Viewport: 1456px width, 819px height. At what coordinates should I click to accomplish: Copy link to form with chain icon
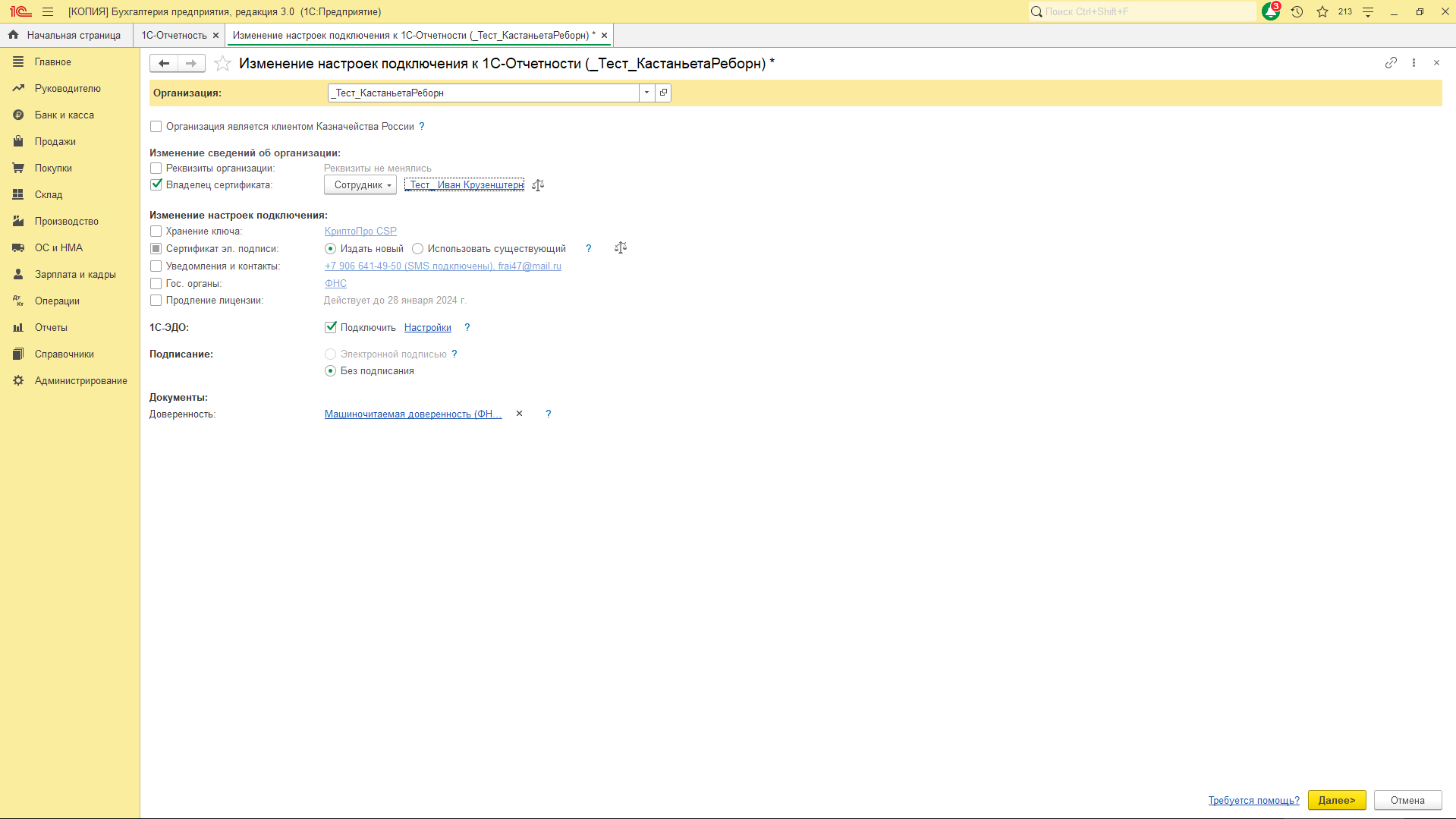click(x=1391, y=63)
